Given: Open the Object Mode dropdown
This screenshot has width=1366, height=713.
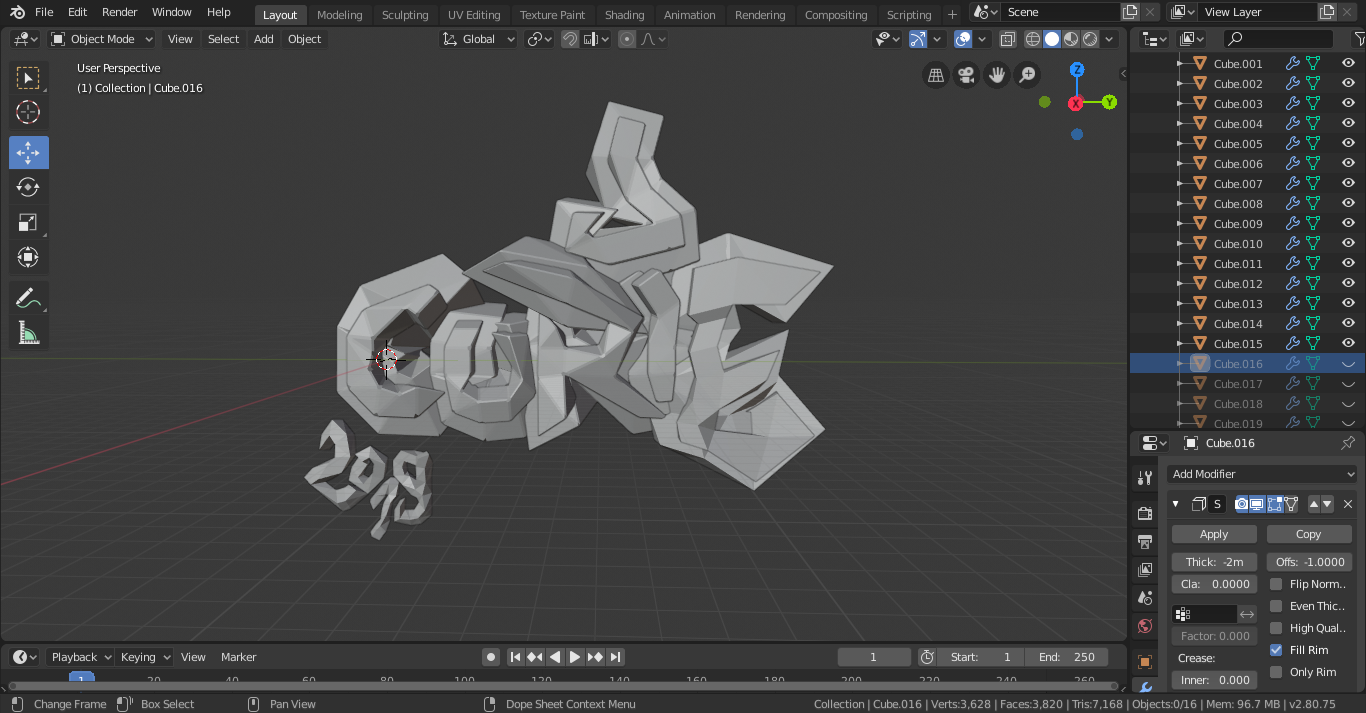Looking at the screenshot, I should pos(102,39).
